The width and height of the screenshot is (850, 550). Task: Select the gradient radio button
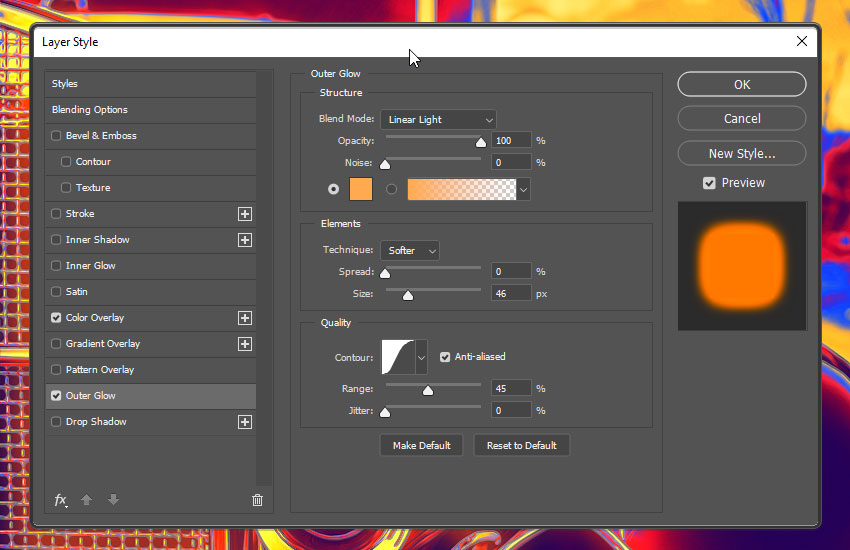pos(391,189)
